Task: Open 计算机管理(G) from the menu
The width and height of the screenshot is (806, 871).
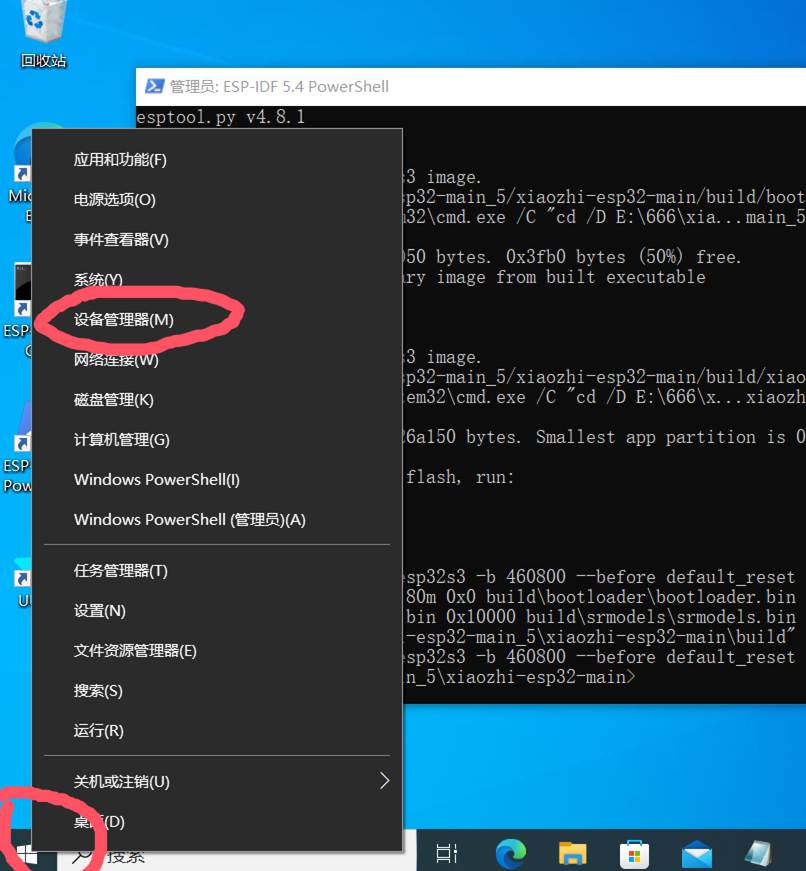Action: [121, 439]
